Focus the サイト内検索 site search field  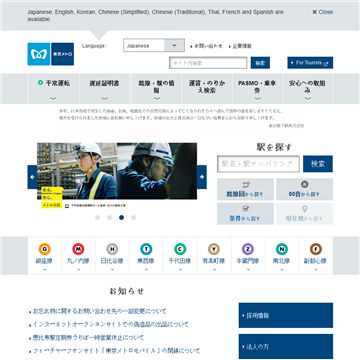208,63
